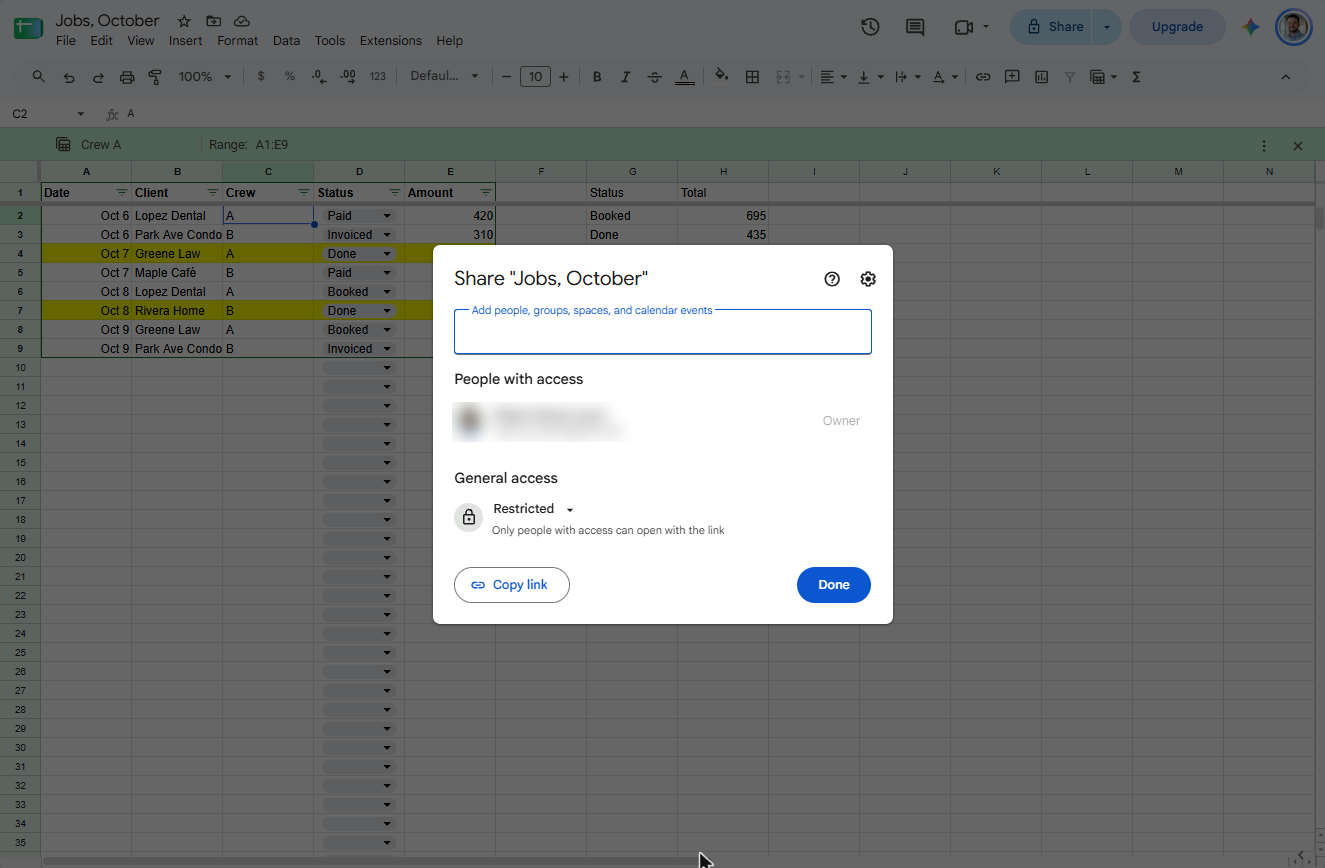Open the horizontal align dropdown

point(833,77)
